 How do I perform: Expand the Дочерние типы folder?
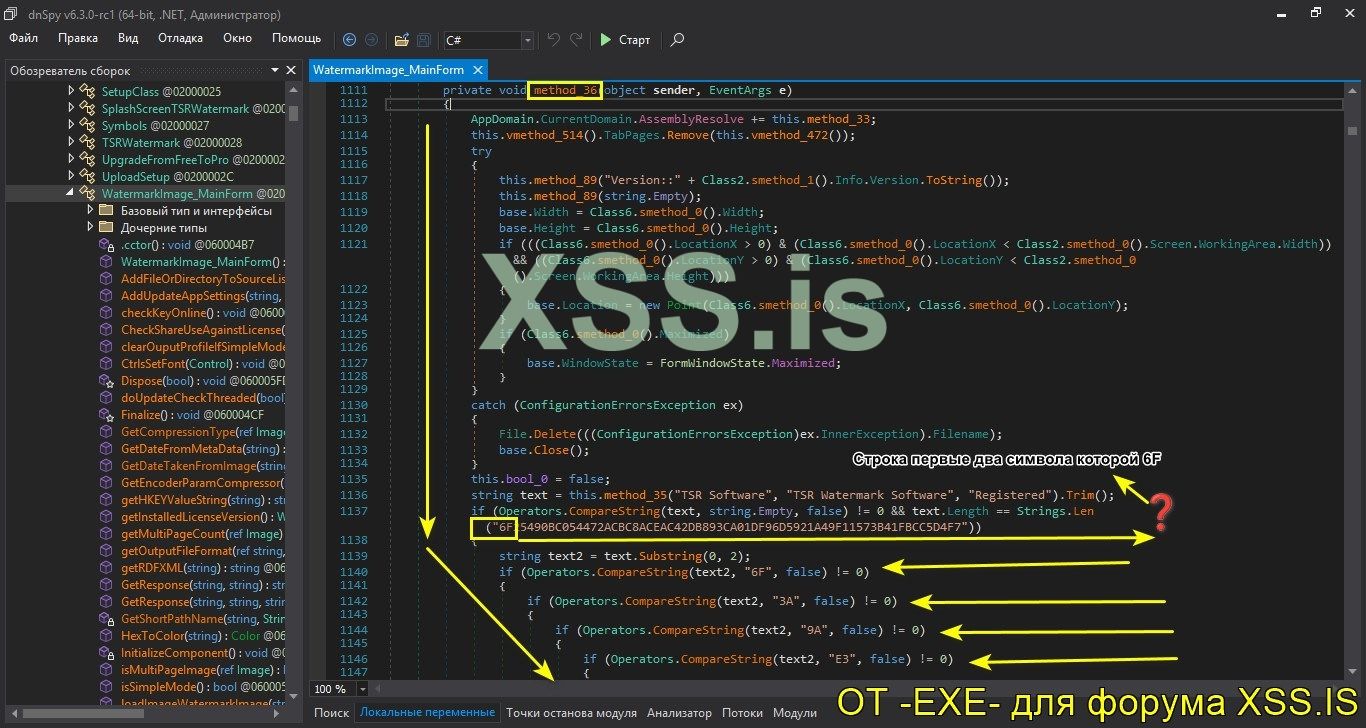pyautogui.click(x=89, y=228)
